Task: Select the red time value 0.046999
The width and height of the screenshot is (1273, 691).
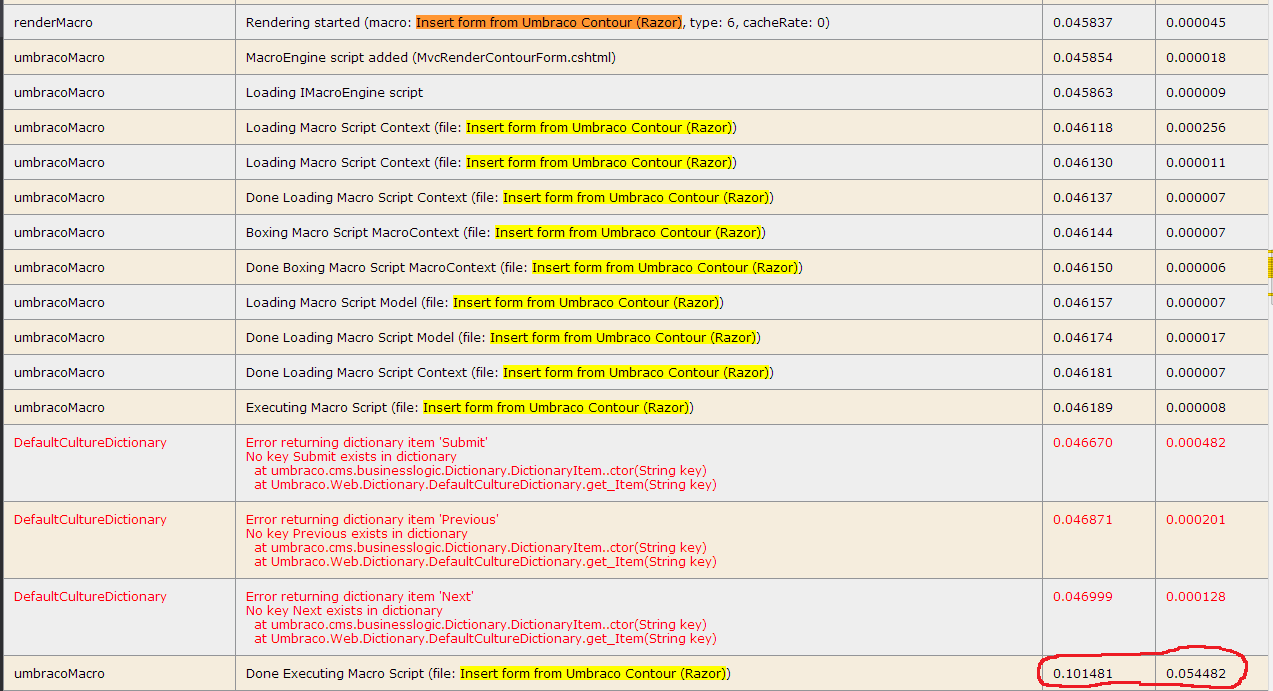Action: pyautogui.click(x=1083, y=596)
